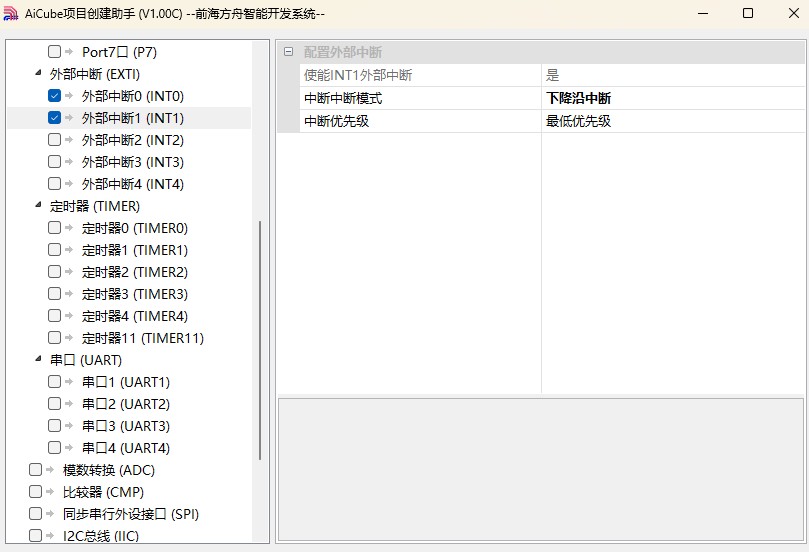Viewport: 809px width, 552px height.
Task: Select the 串口3 (UART3) tree item
Action: pyautogui.click(x=126, y=426)
